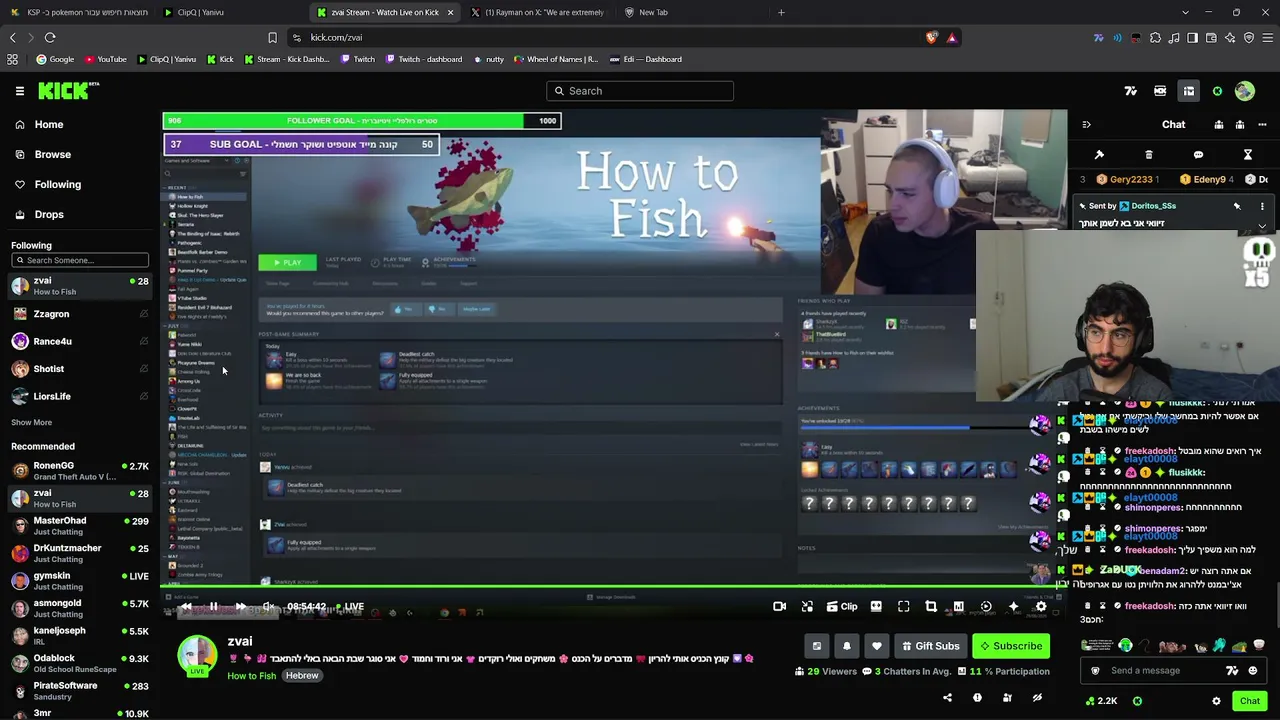Click the Gift Subs button

pyautogui.click(x=930, y=646)
